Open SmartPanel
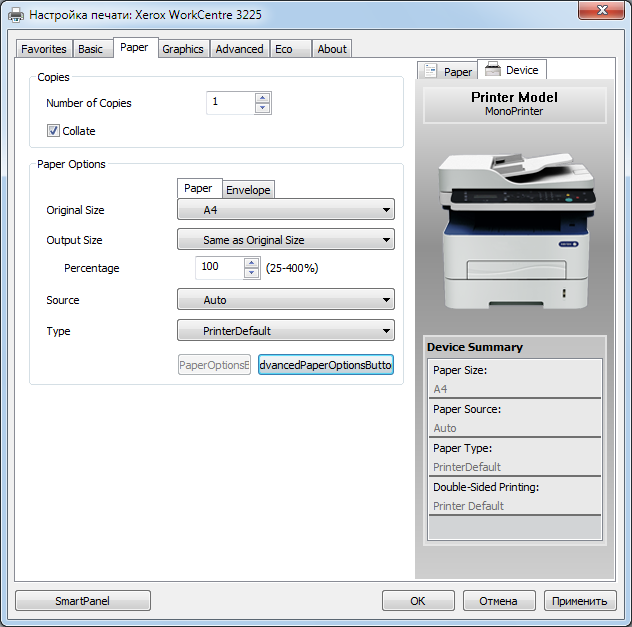632x627 pixels. (83, 601)
